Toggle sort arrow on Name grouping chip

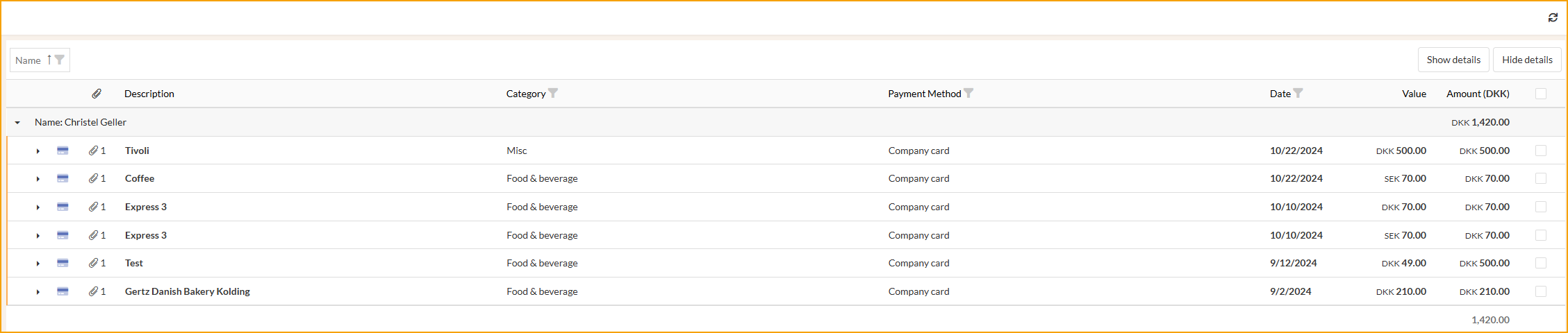click(x=49, y=60)
